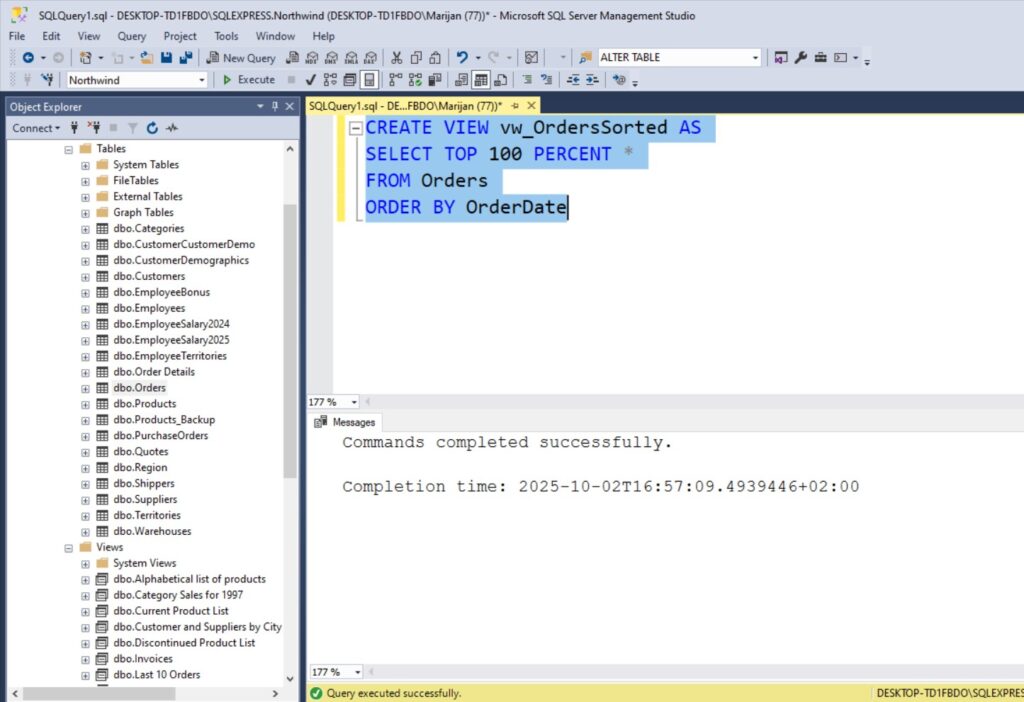Toggle Results to Grid output mode

481,80
